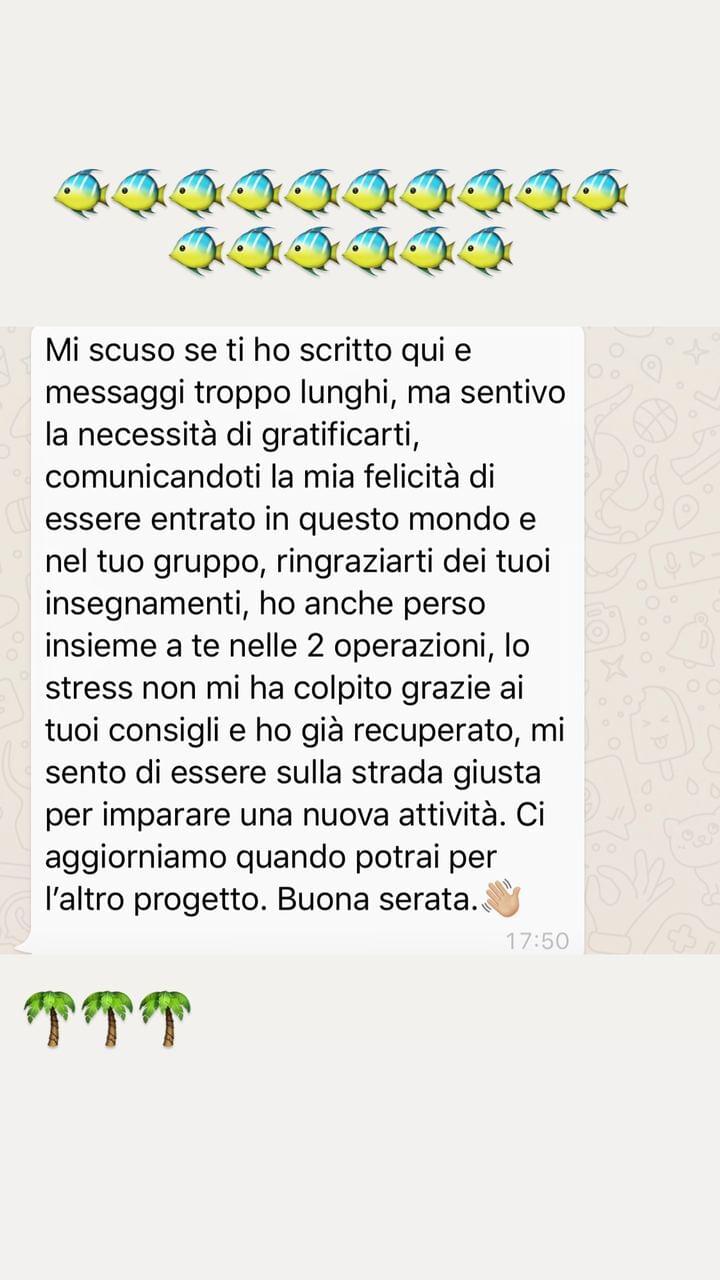
Task: Tap the rightmost palm tree emoji
Action: 165,1018
